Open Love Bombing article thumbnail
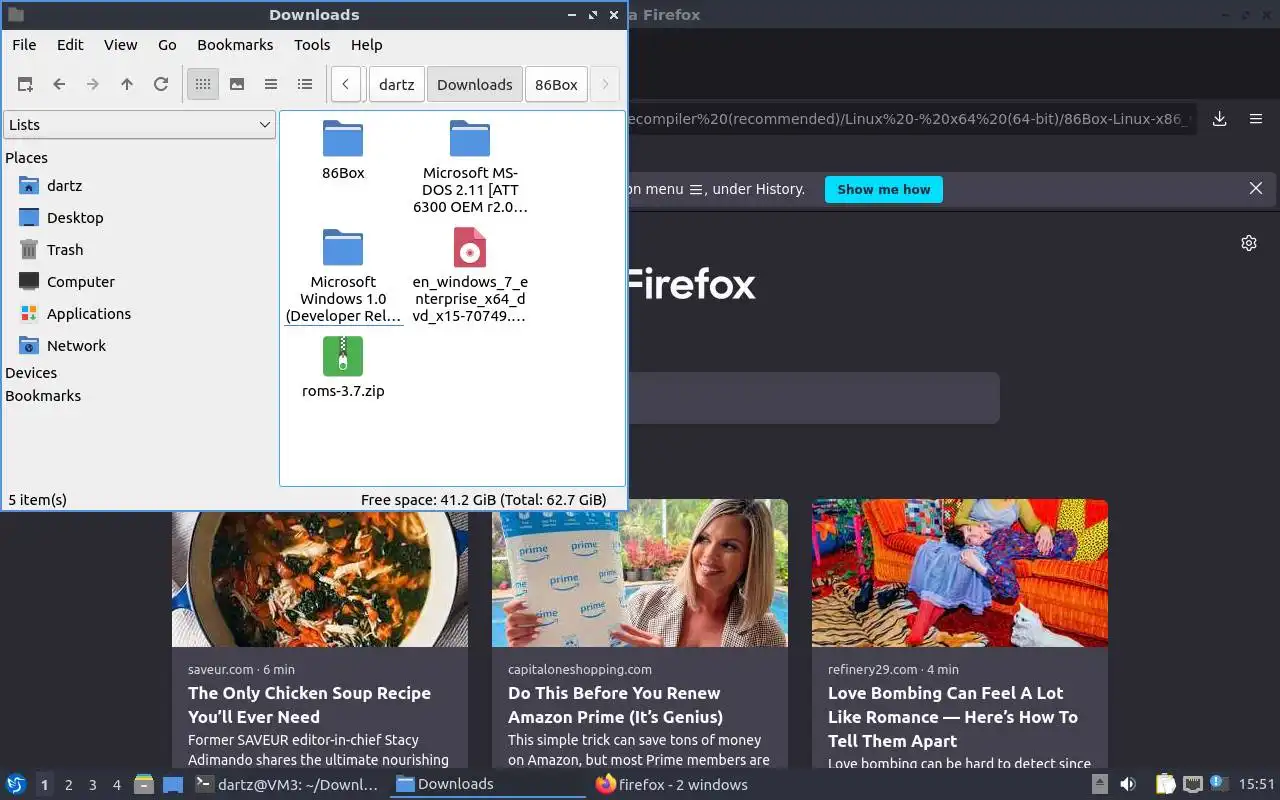This screenshot has width=1280, height=800. tap(960, 573)
